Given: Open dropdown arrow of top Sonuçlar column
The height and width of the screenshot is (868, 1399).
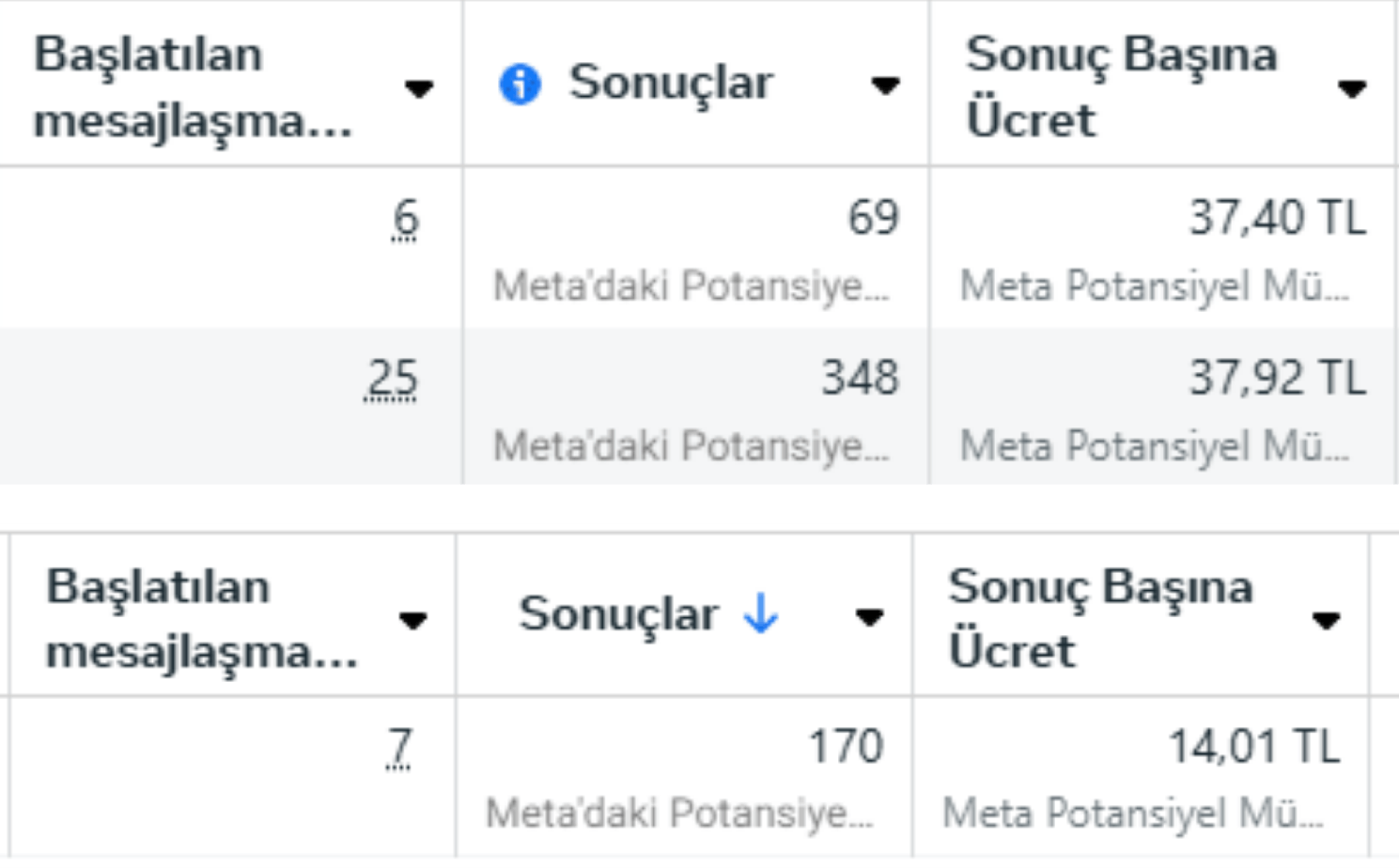Looking at the screenshot, I should [x=884, y=85].
